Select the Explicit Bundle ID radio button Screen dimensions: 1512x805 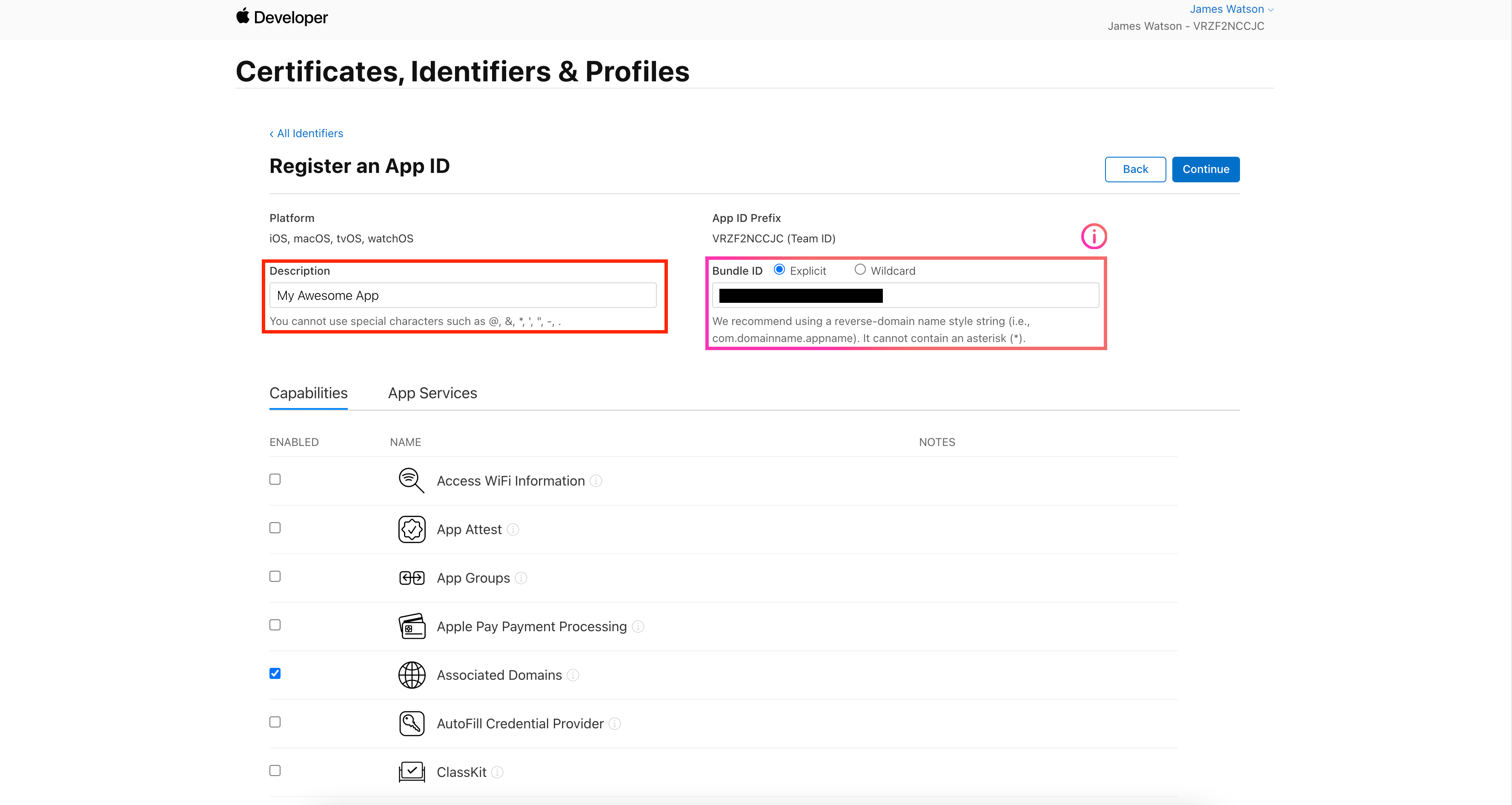(779, 270)
